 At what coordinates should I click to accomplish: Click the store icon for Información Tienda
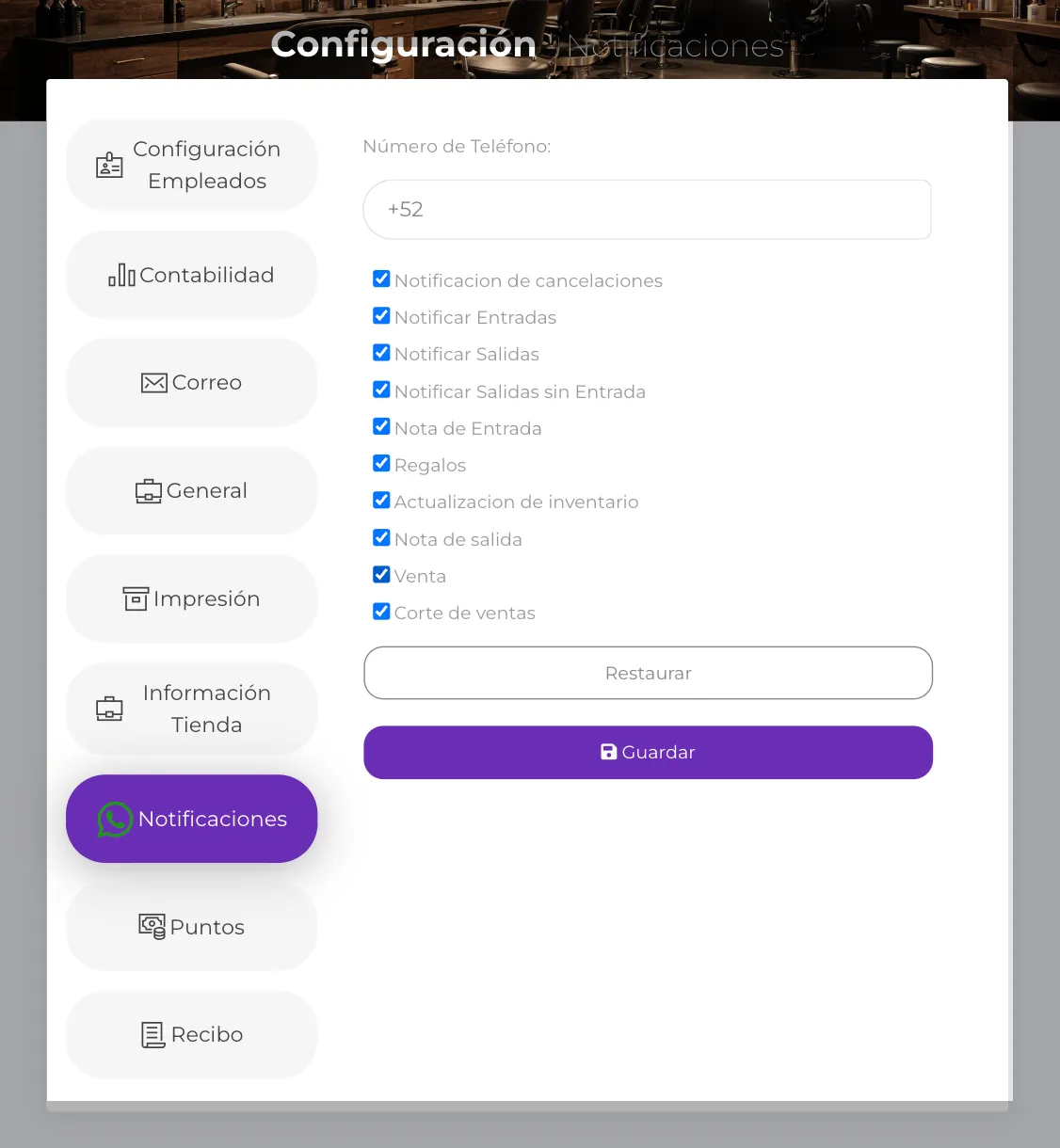[x=109, y=709]
